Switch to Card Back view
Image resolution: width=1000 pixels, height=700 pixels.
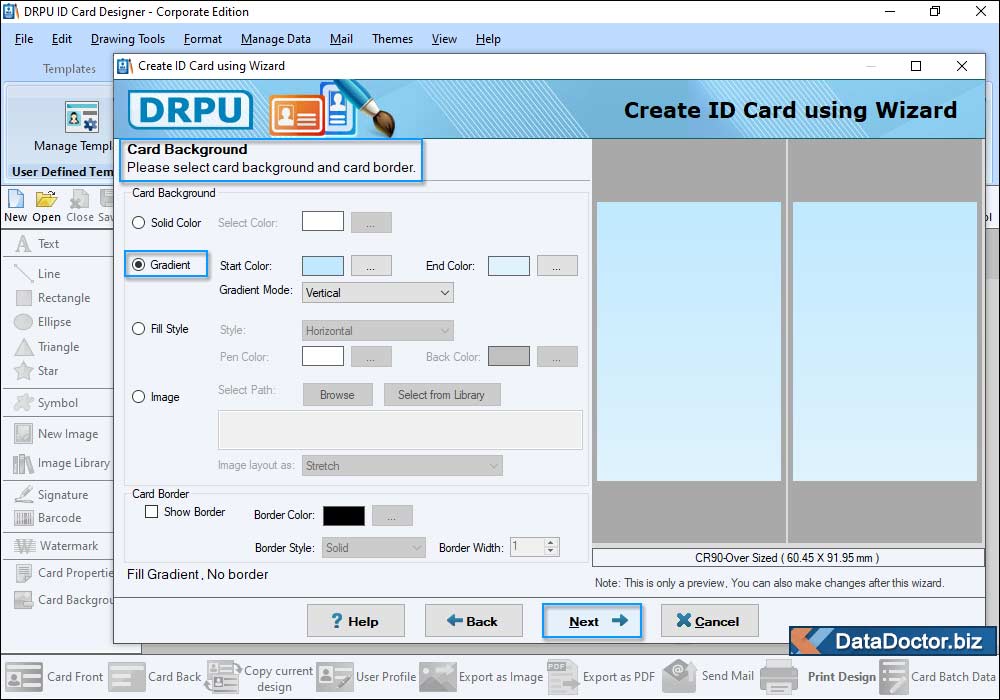[x=154, y=676]
